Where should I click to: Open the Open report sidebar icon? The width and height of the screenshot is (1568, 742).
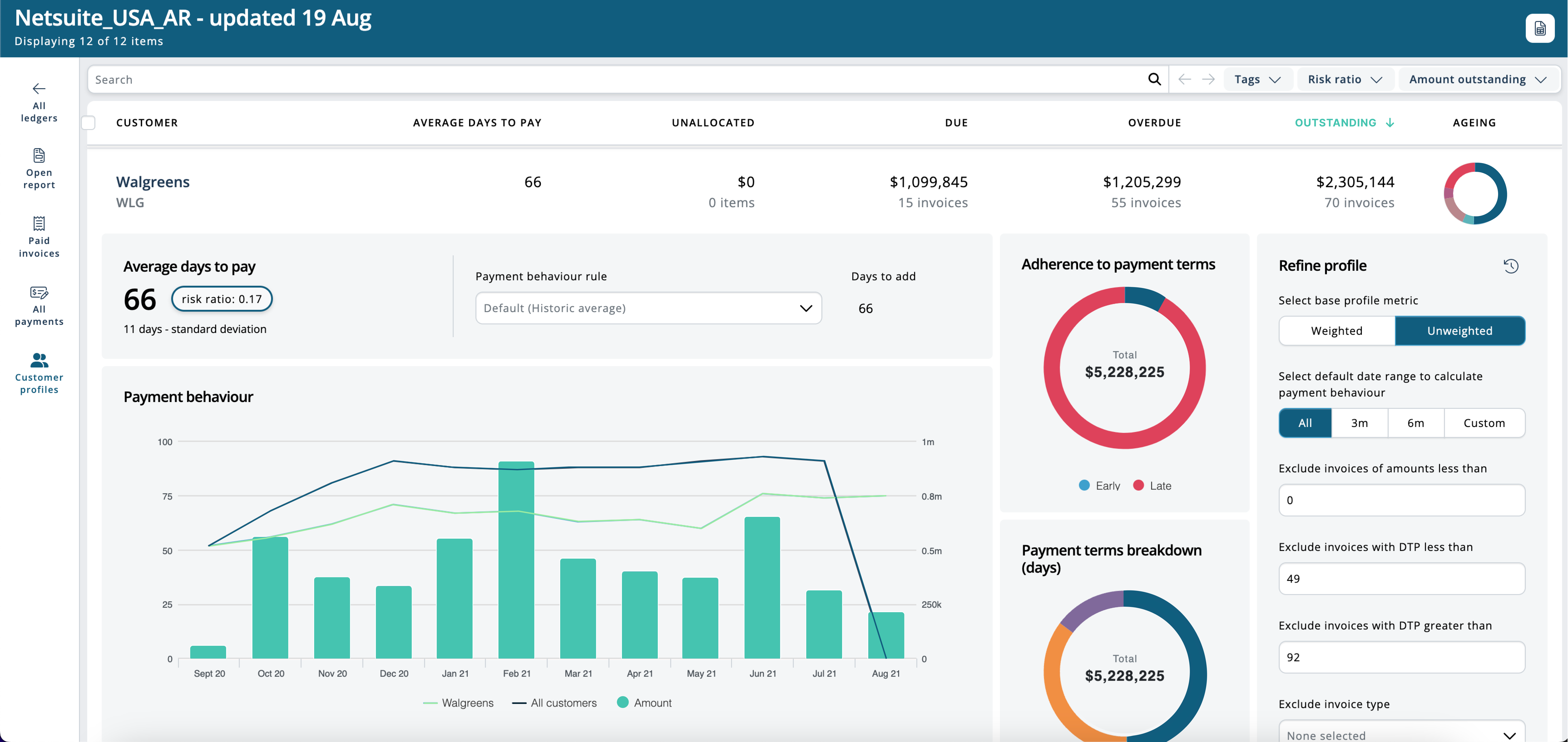(39, 156)
